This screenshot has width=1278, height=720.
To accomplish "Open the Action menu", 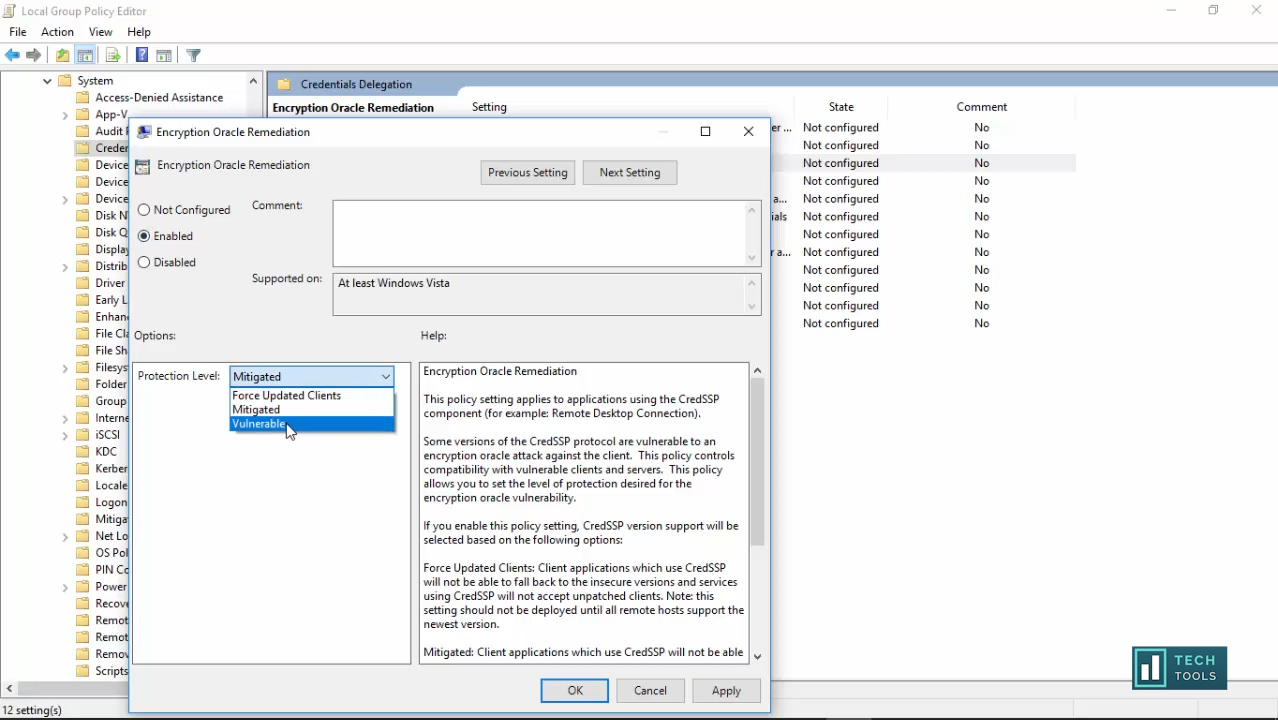I will click(57, 31).
